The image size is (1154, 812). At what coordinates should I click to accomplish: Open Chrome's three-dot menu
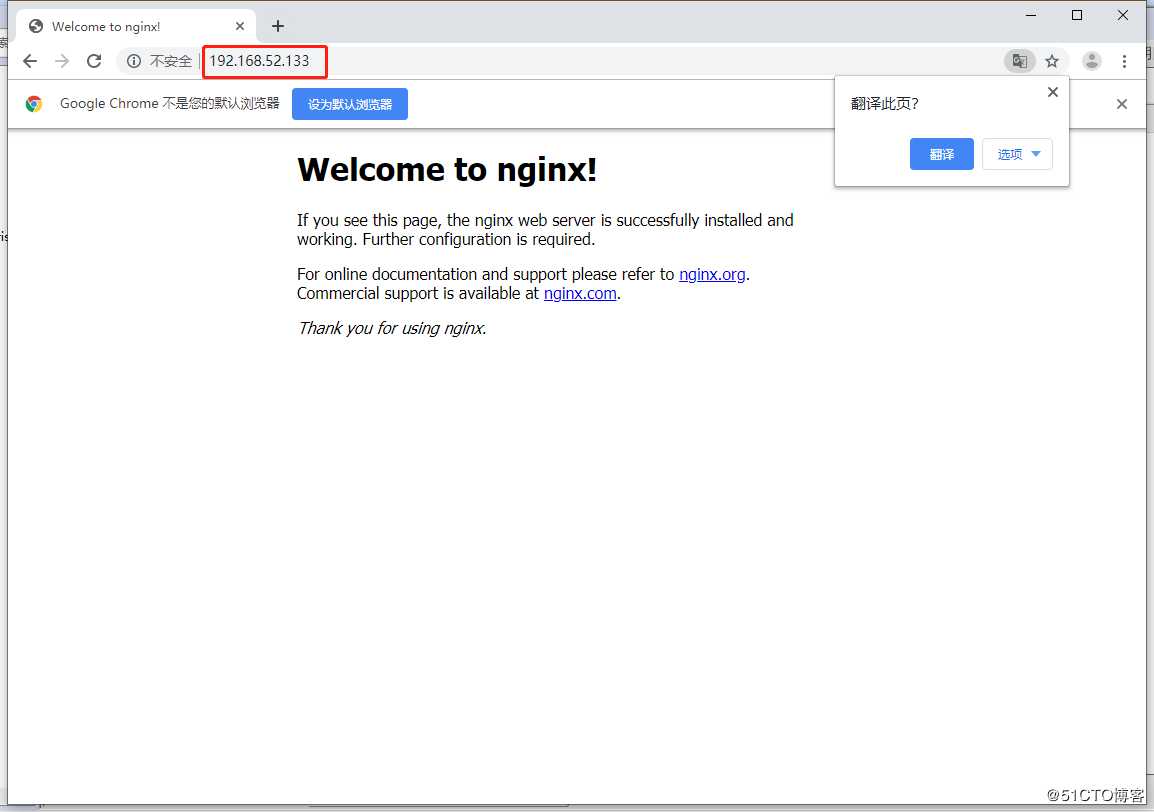(x=1124, y=61)
